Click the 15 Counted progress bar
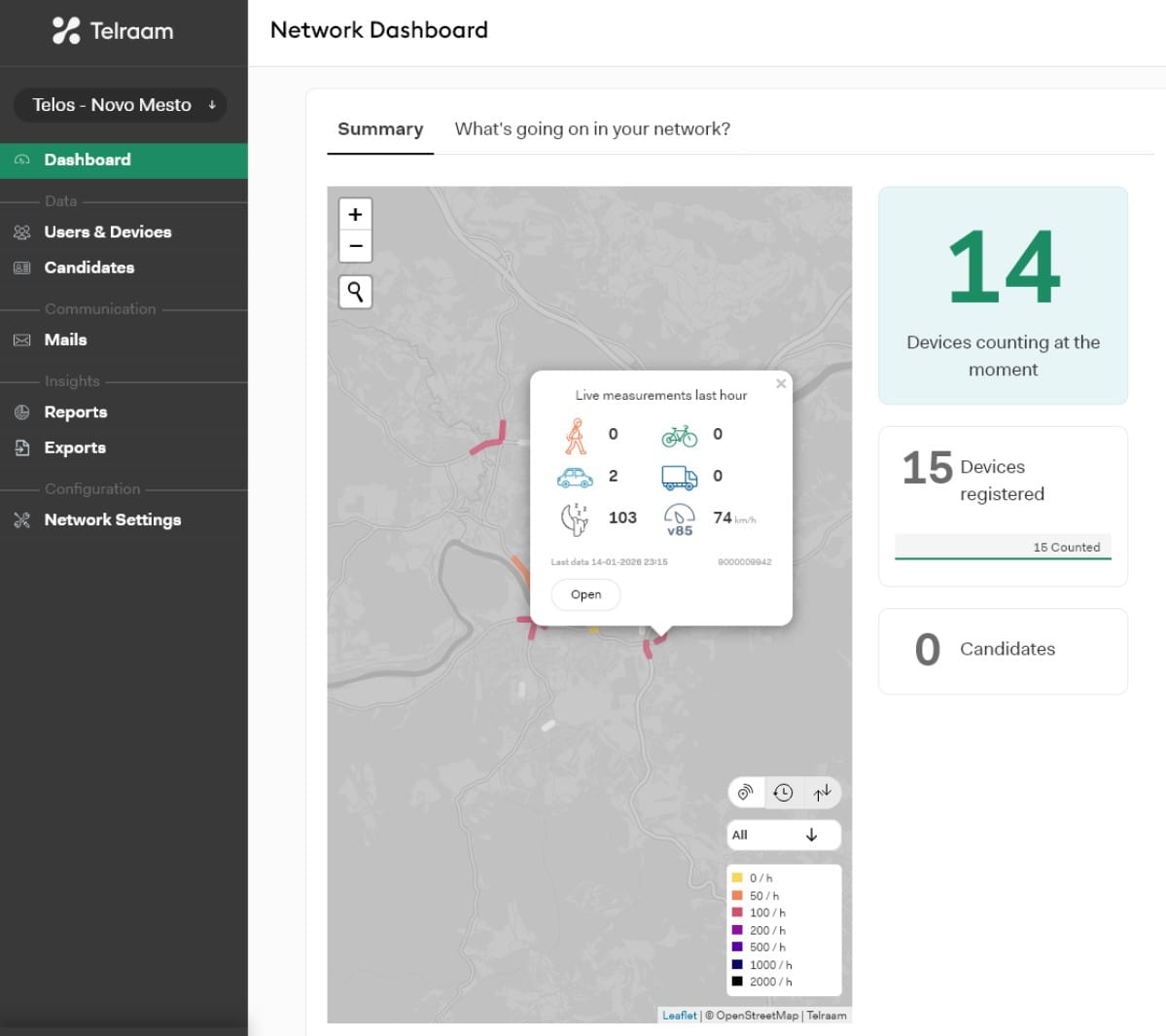The height and width of the screenshot is (1036, 1166). pos(1003,547)
